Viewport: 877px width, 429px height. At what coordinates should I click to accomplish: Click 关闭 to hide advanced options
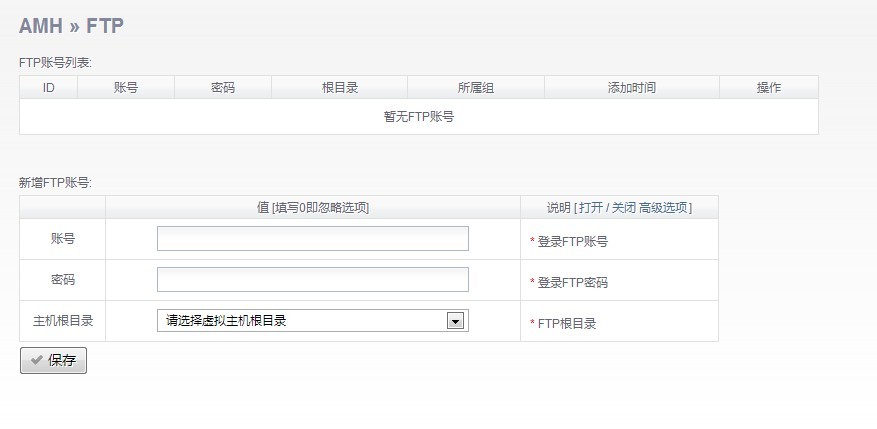[x=624, y=208]
